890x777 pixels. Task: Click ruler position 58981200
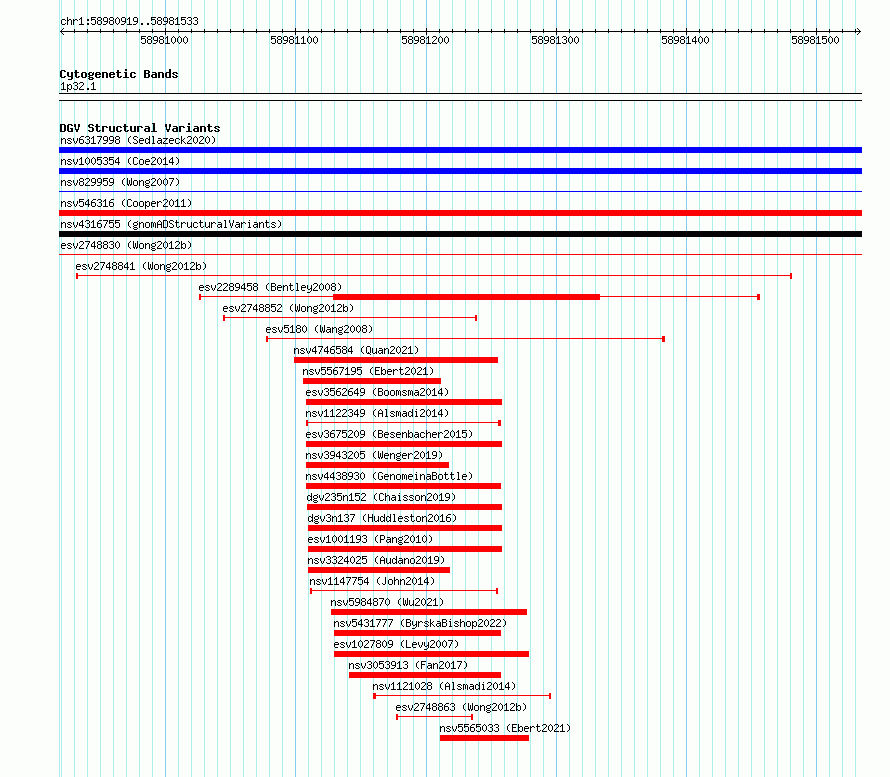pyautogui.click(x=425, y=40)
